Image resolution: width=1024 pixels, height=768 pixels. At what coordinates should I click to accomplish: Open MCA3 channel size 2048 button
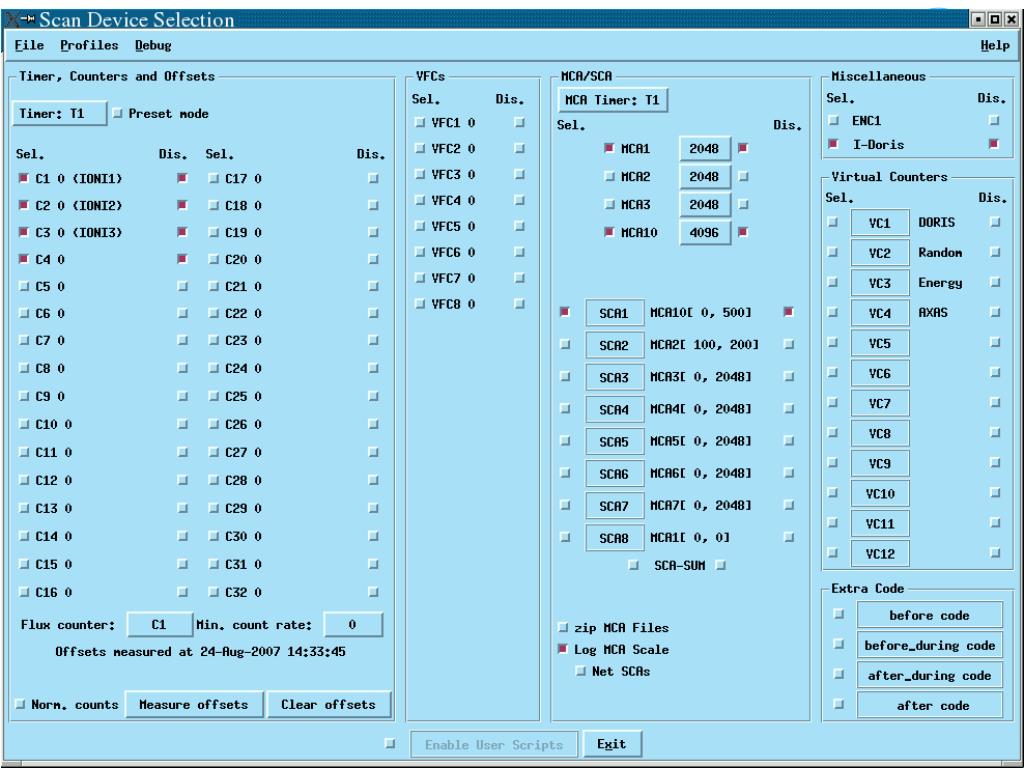(x=705, y=204)
